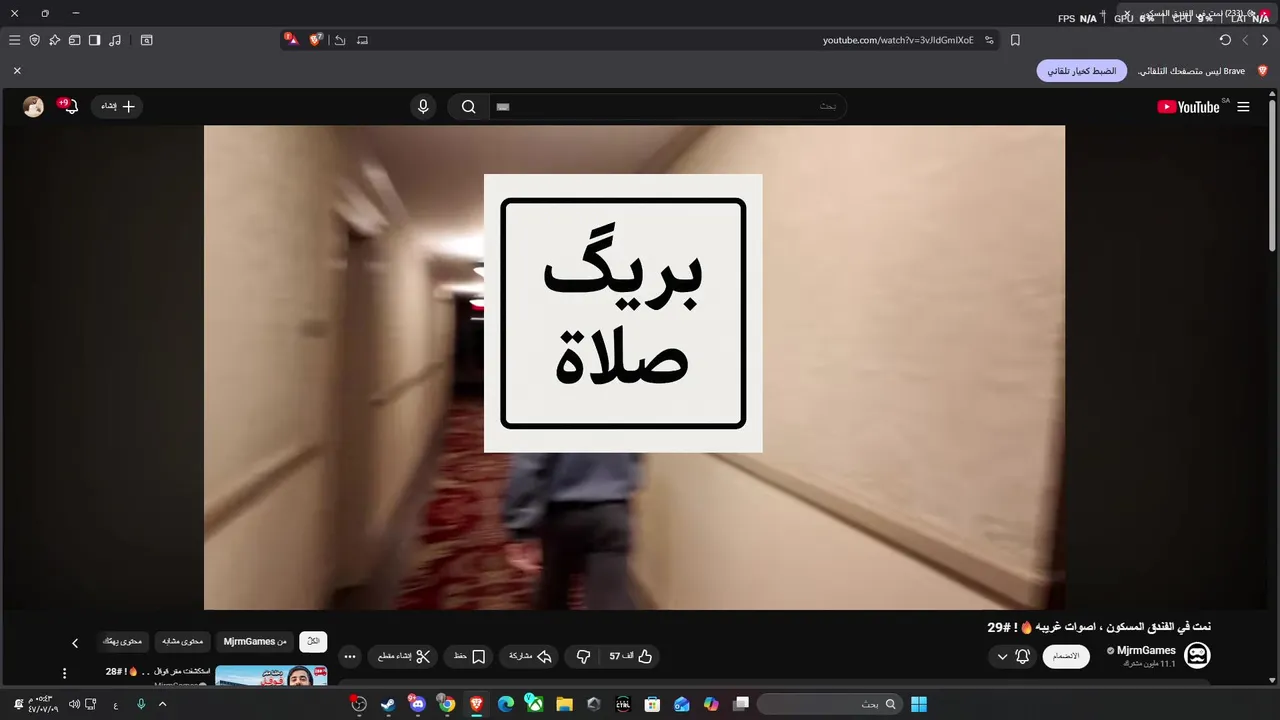Start voice search with the microphone icon
Viewport: 1280px width, 720px height.
pyautogui.click(x=423, y=107)
